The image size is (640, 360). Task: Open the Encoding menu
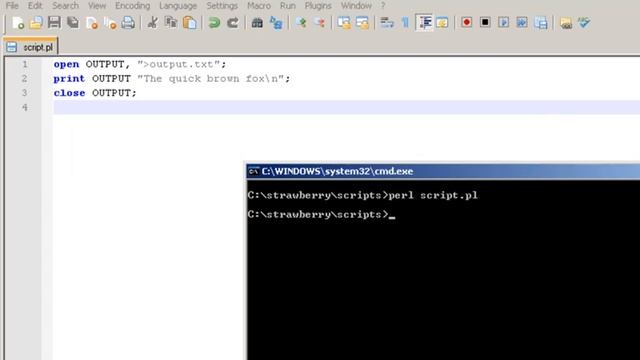tap(133, 6)
